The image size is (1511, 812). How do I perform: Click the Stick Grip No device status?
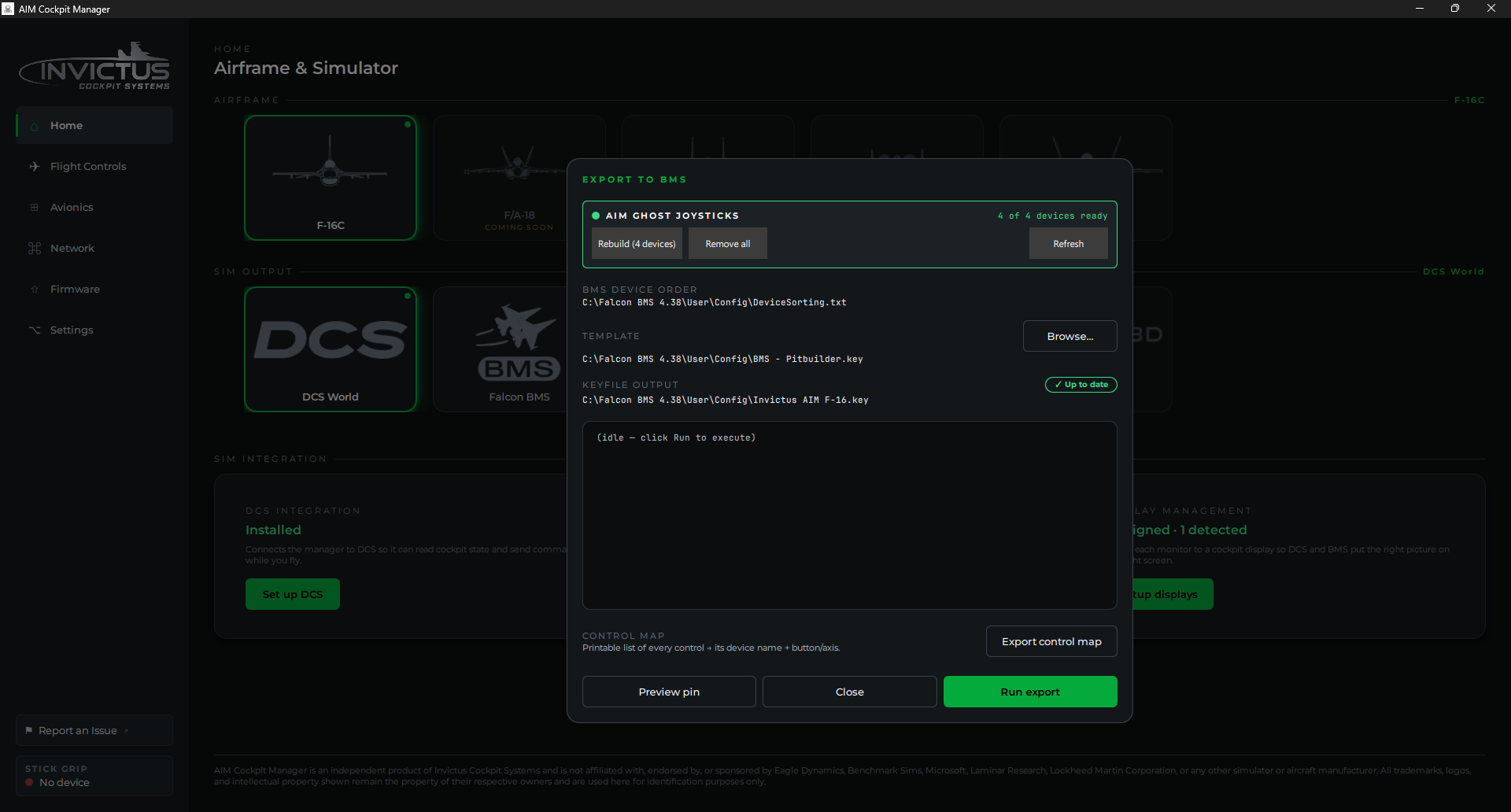(x=94, y=776)
